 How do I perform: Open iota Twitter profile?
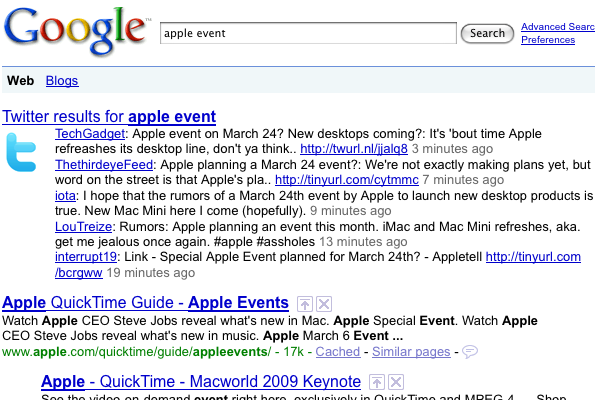[x=65, y=196]
